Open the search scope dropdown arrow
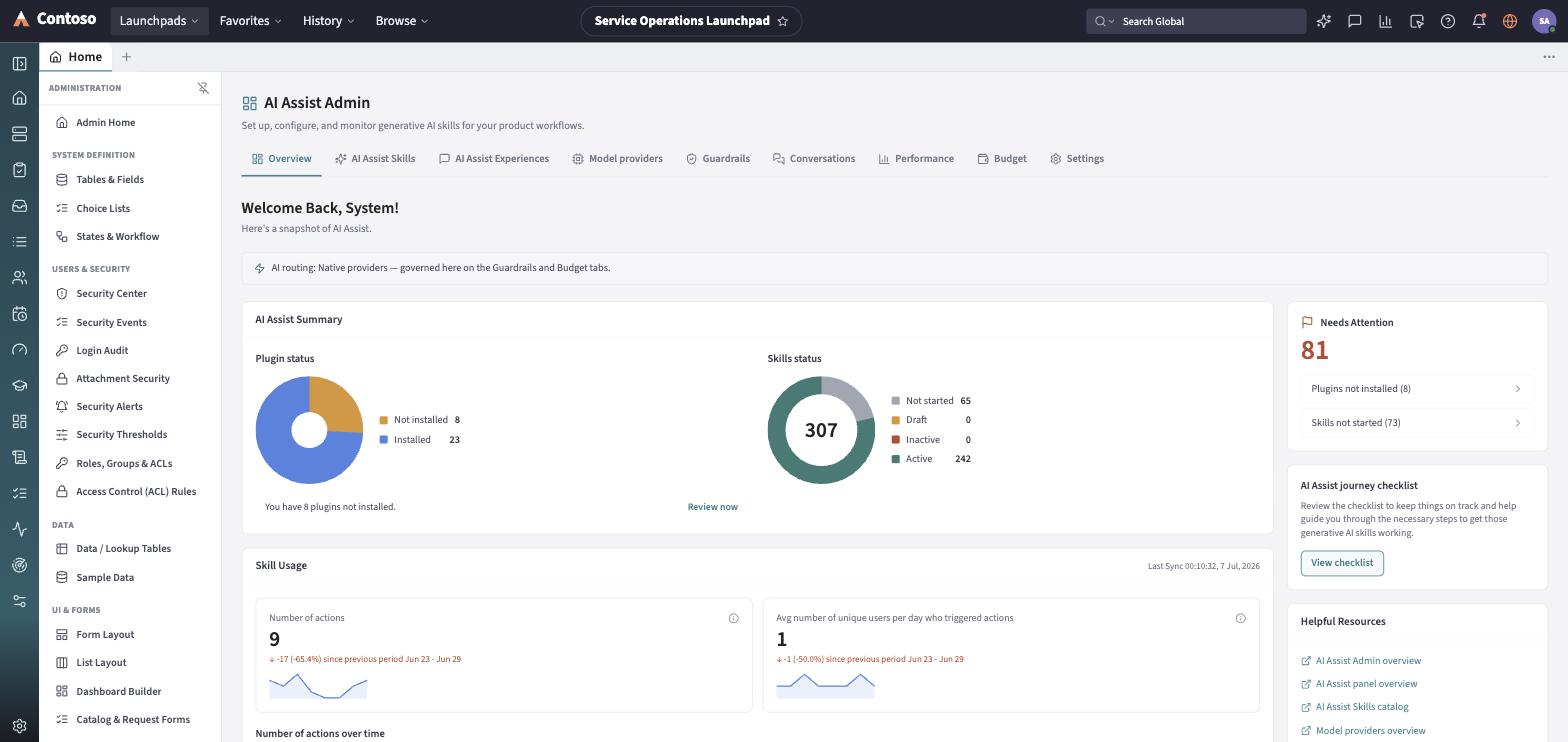Viewport: 1568px width, 742px height. pos(1105,21)
